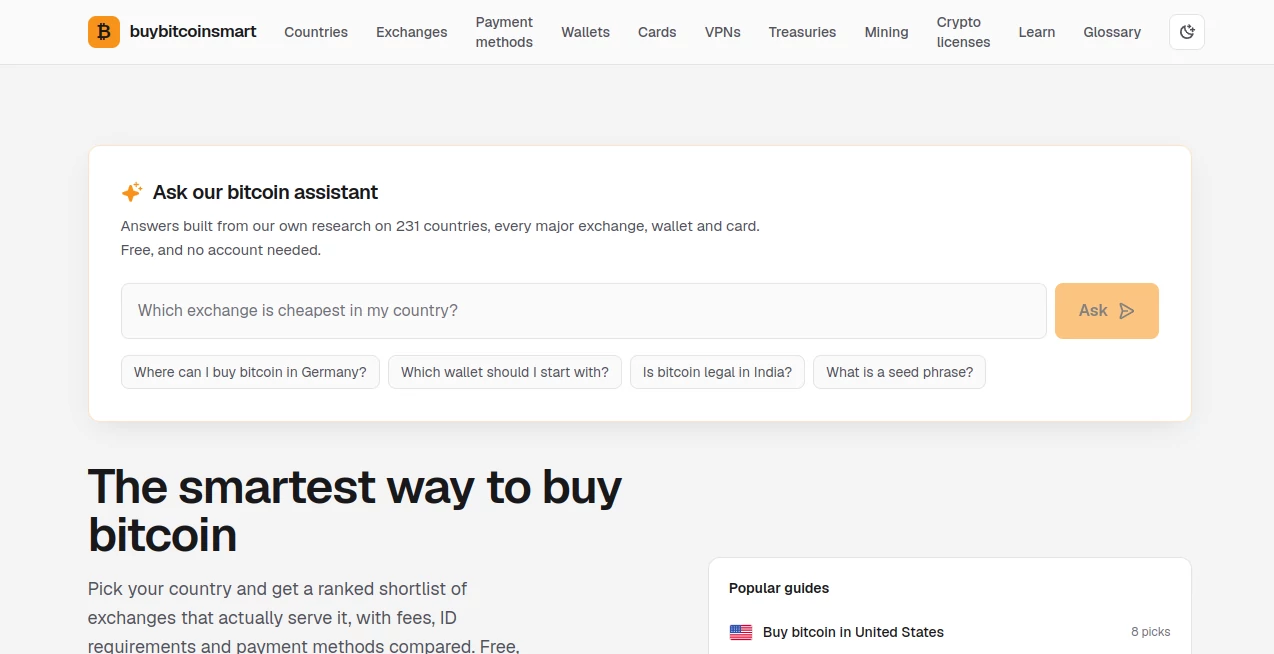Screen dimensions: 1274x654
Task: Choose the 'Which wallet should I start with?' suggestion
Action: click(505, 372)
